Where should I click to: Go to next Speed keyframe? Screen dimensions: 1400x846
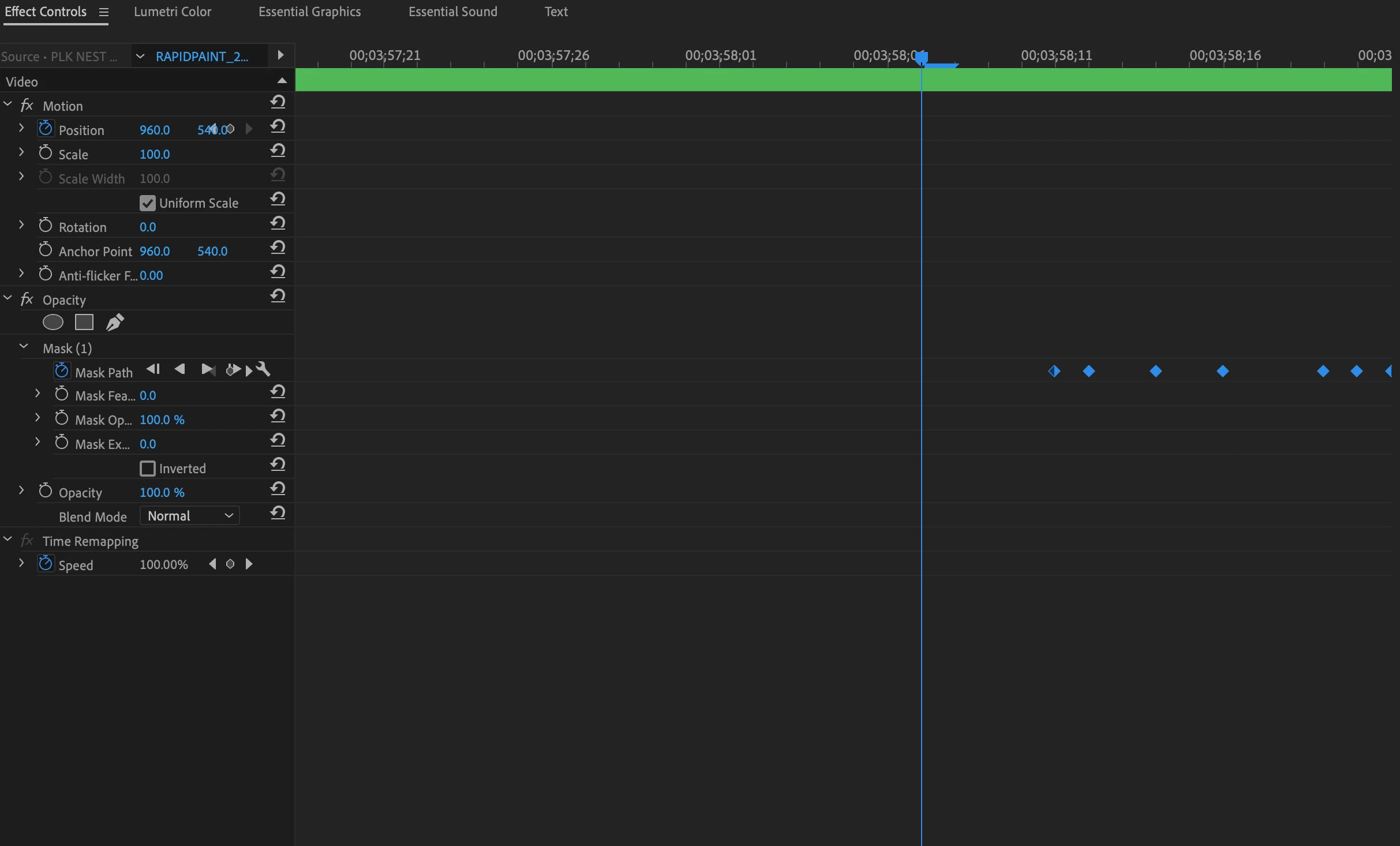click(249, 564)
